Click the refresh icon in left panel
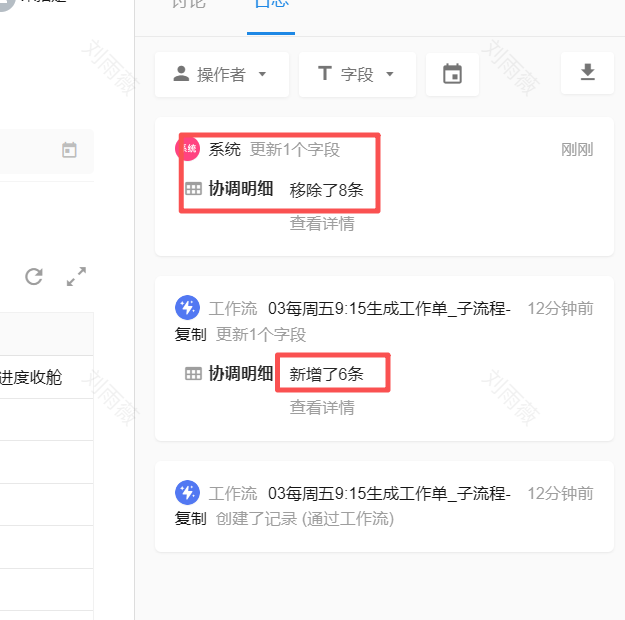Screen dimensions: 625x620 (34, 276)
